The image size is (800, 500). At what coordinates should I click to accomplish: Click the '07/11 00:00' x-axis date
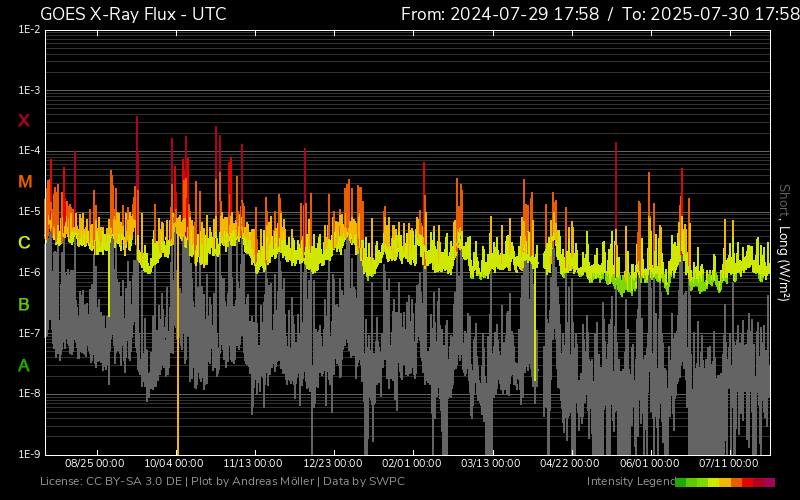click(729, 463)
